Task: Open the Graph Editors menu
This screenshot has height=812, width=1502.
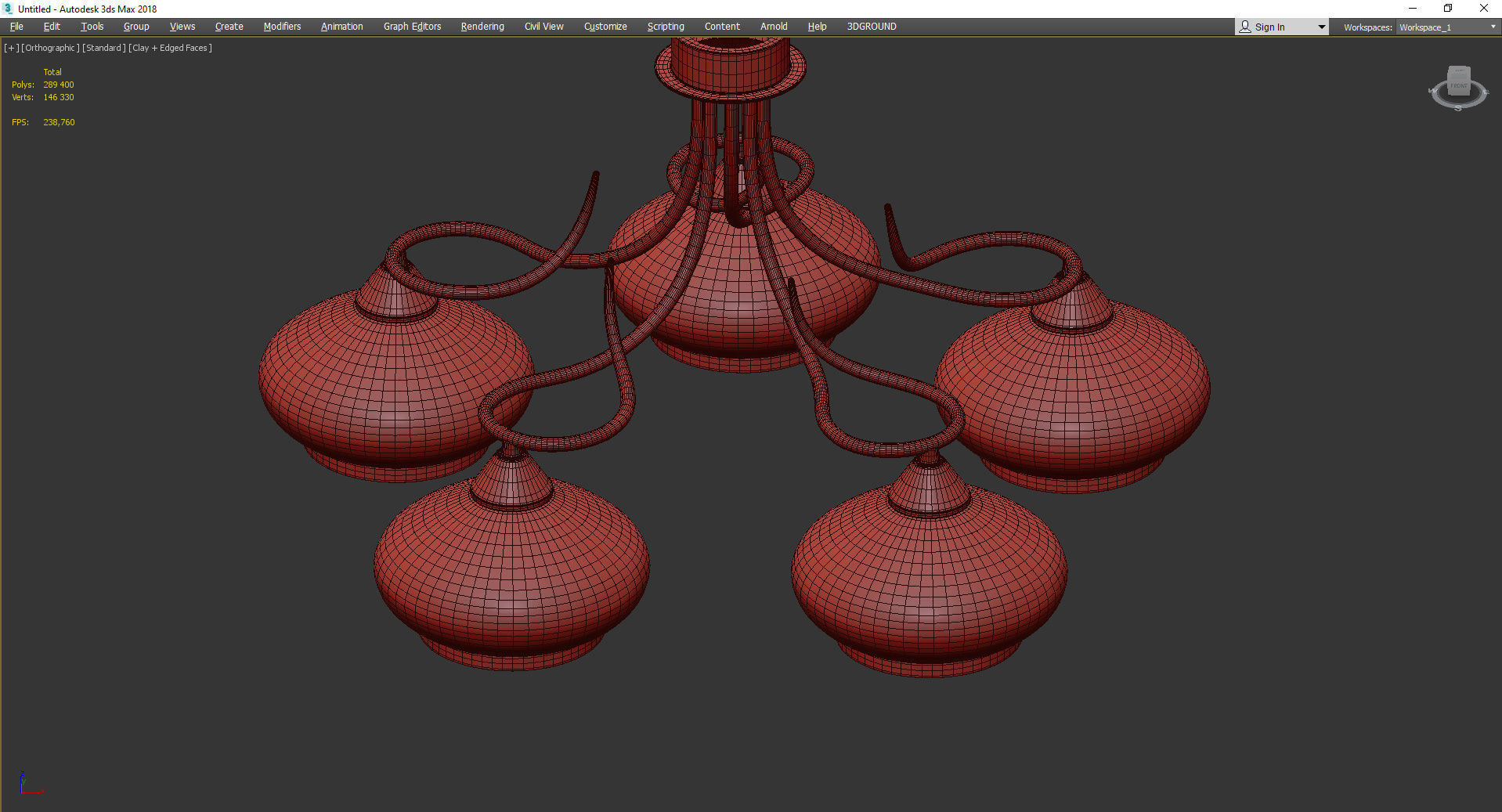Action: click(x=413, y=27)
